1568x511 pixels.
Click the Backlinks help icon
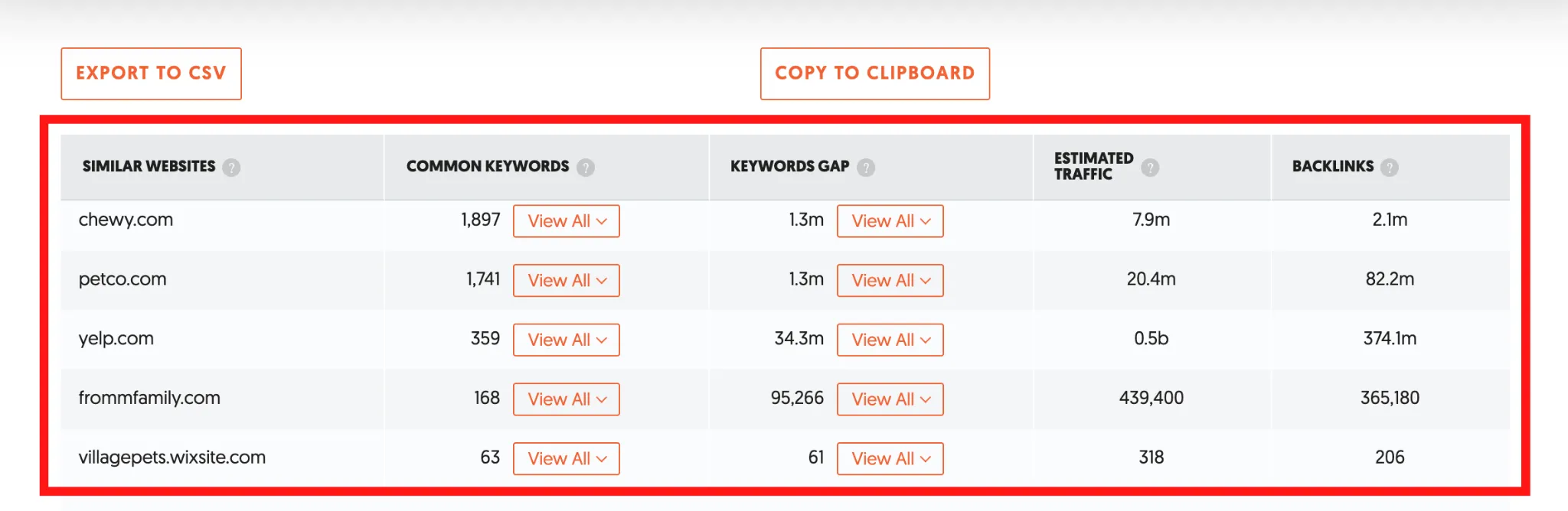pyautogui.click(x=1390, y=168)
